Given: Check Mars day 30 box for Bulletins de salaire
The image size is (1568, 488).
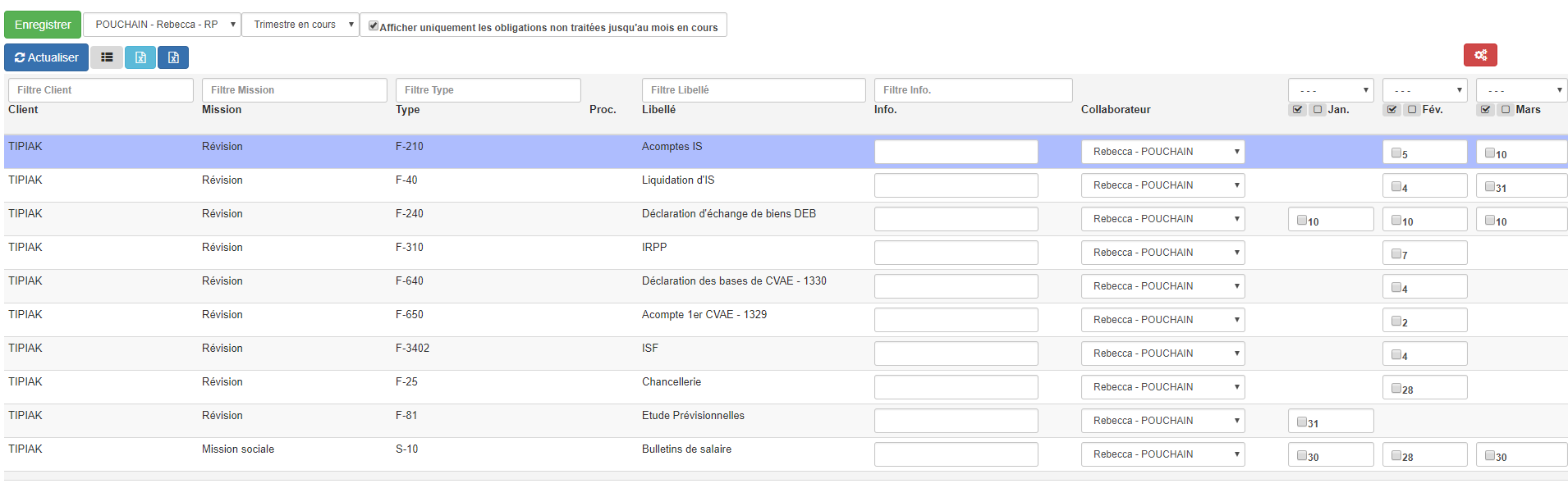Looking at the screenshot, I should point(1489,455).
